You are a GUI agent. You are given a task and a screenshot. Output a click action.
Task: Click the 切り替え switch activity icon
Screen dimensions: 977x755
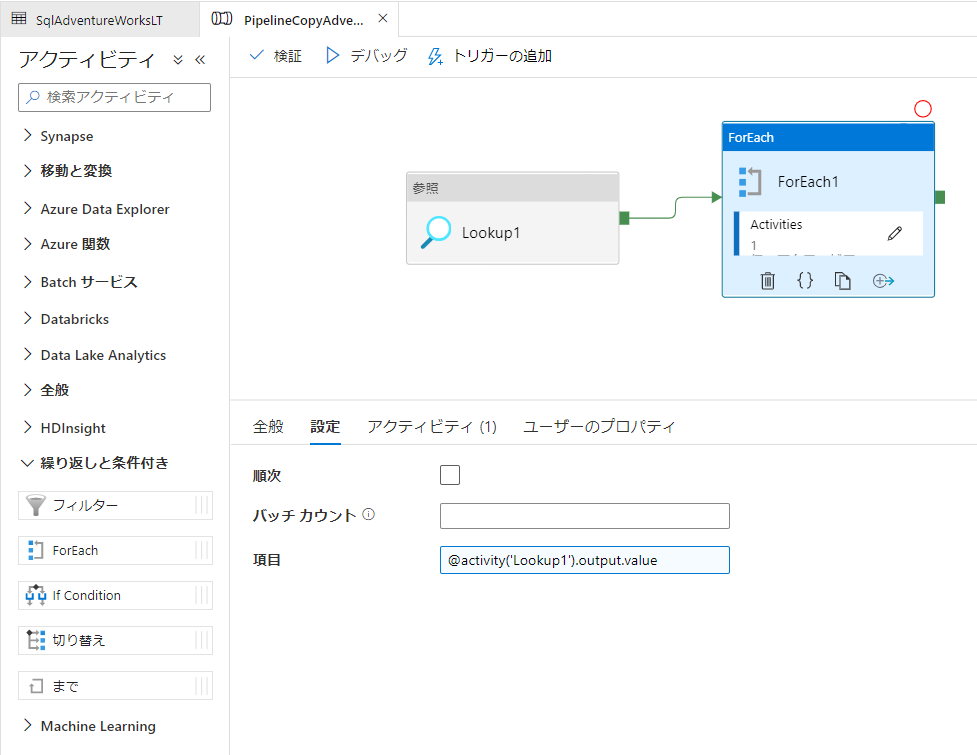36,640
